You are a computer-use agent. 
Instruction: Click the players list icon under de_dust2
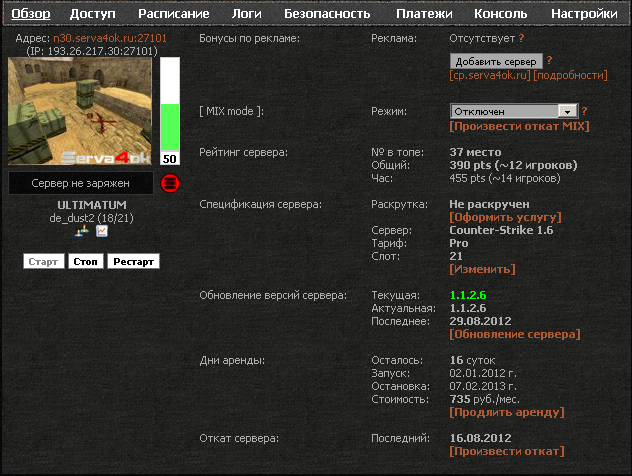point(82,231)
